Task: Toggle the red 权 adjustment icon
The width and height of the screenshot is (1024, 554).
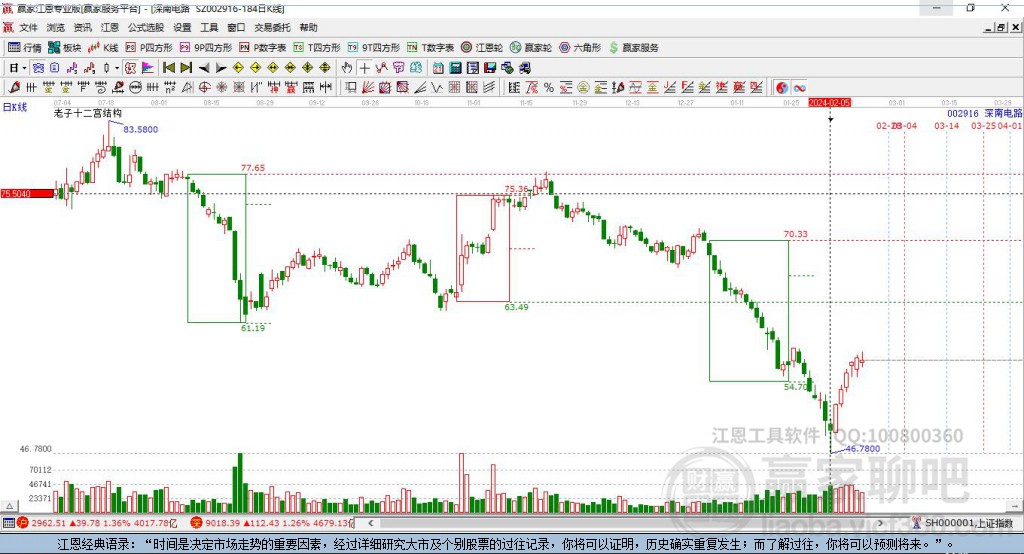Action: coord(131,68)
